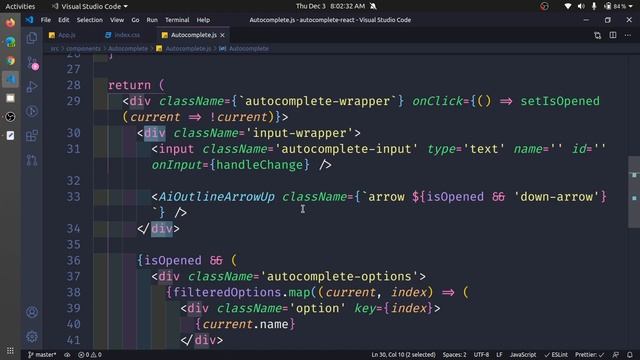Click 'setIsOpened' on line 29
This screenshot has width=640, height=360.
coord(560,101)
